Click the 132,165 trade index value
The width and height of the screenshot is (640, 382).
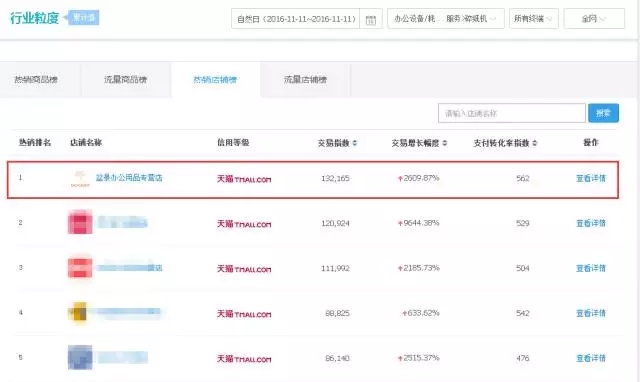[335, 178]
